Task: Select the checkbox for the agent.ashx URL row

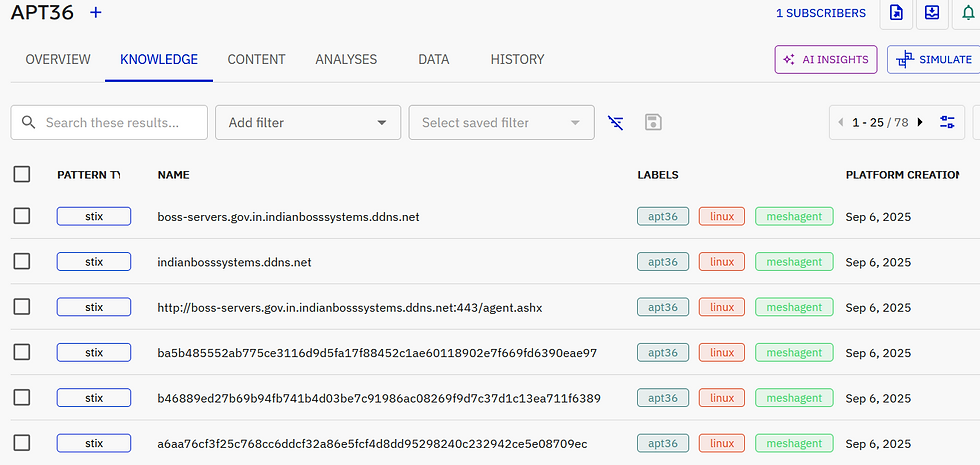Action: pos(22,307)
